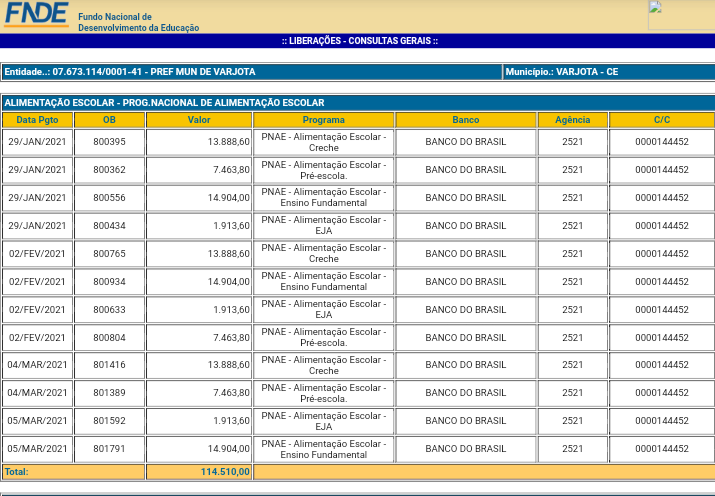This screenshot has height=496, width=715.
Task: Click the Total label cell
Action: click(73, 472)
